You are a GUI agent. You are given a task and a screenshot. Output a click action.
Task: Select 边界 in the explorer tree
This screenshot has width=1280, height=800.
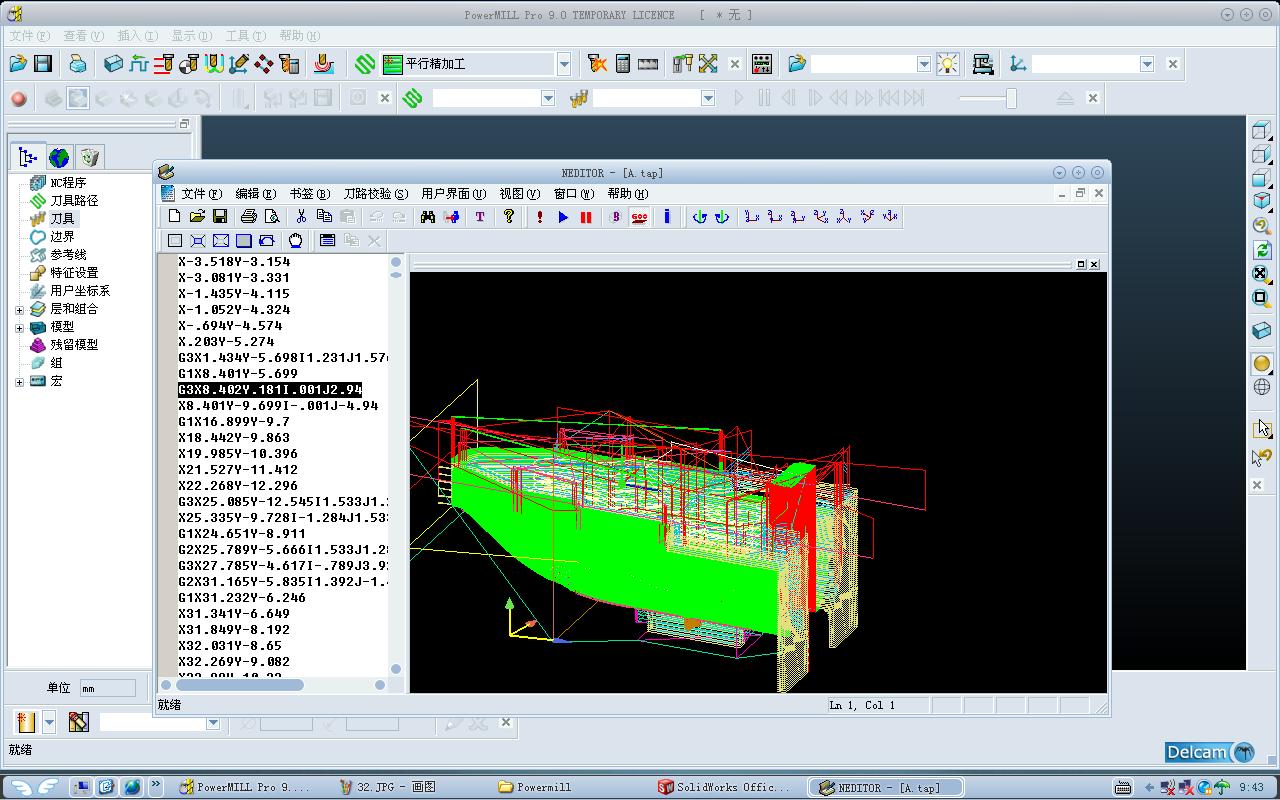click(62, 237)
